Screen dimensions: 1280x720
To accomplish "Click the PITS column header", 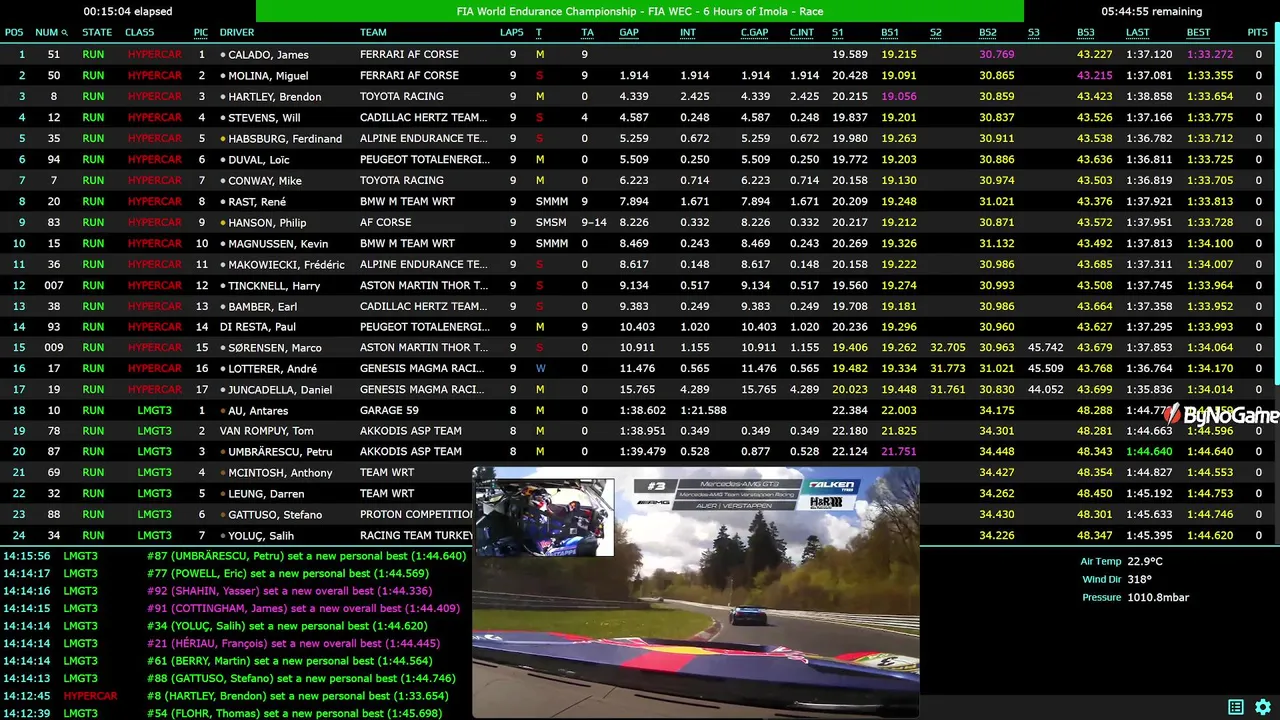I will (x=1257, y=33).
